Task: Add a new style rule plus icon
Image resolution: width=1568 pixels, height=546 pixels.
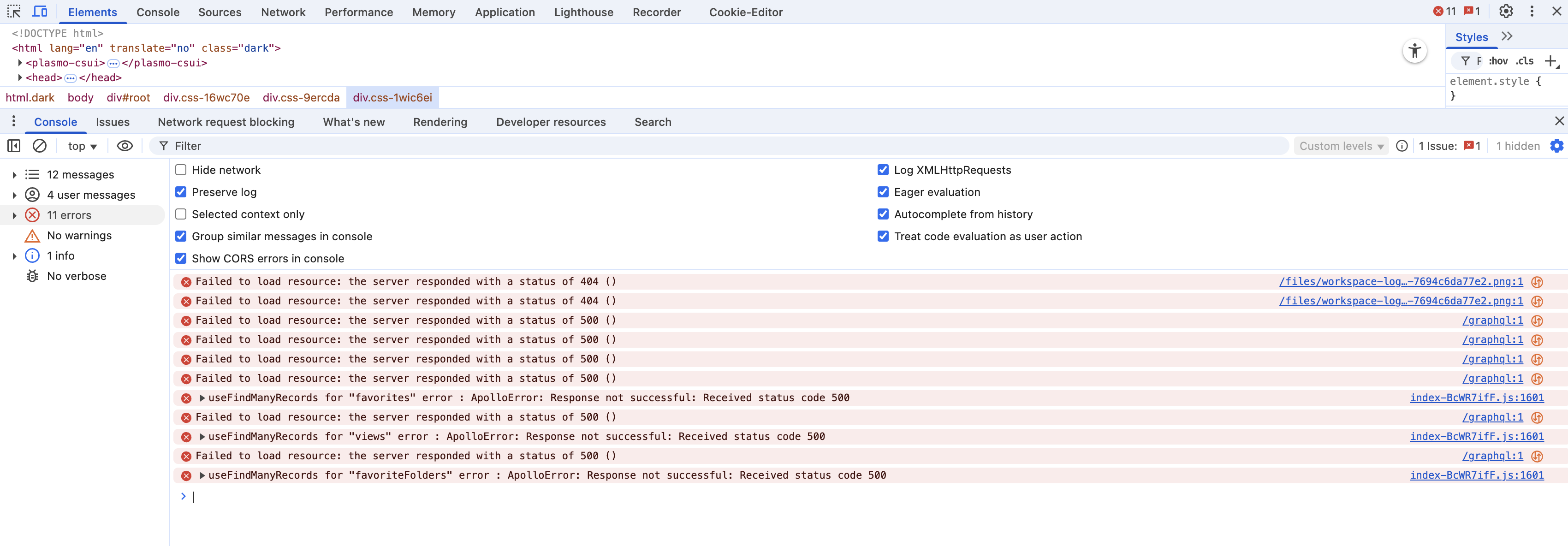Action: 1551,61
